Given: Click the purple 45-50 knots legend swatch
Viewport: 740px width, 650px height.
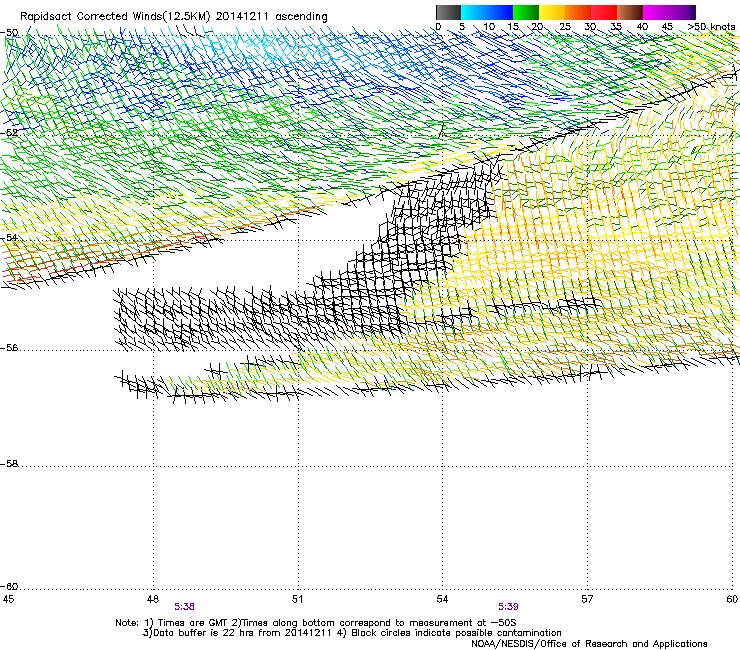Looking at the screenshot, I should coord(682,12).
